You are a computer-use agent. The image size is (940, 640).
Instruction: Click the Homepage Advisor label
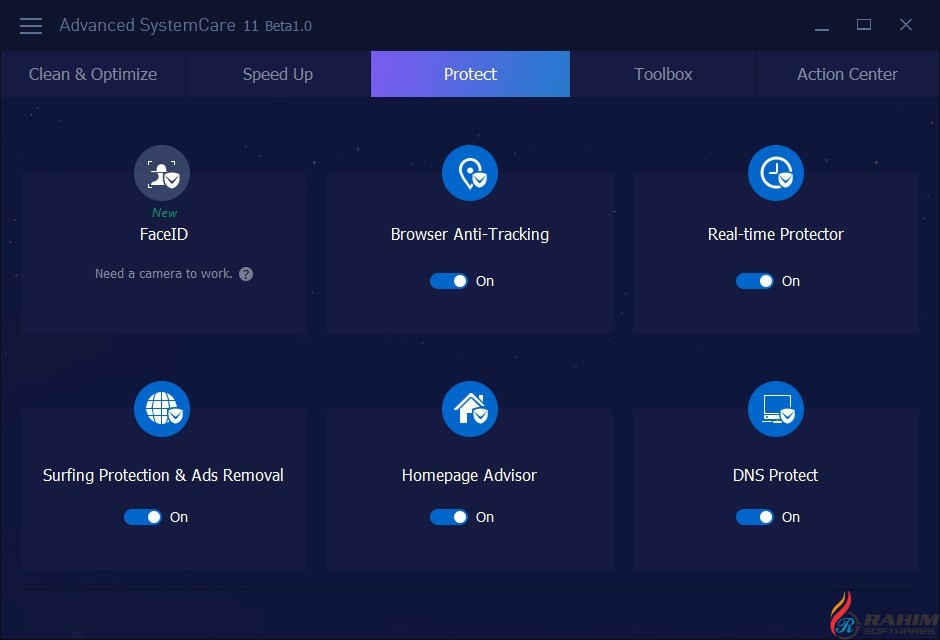[x=469, y=475]
